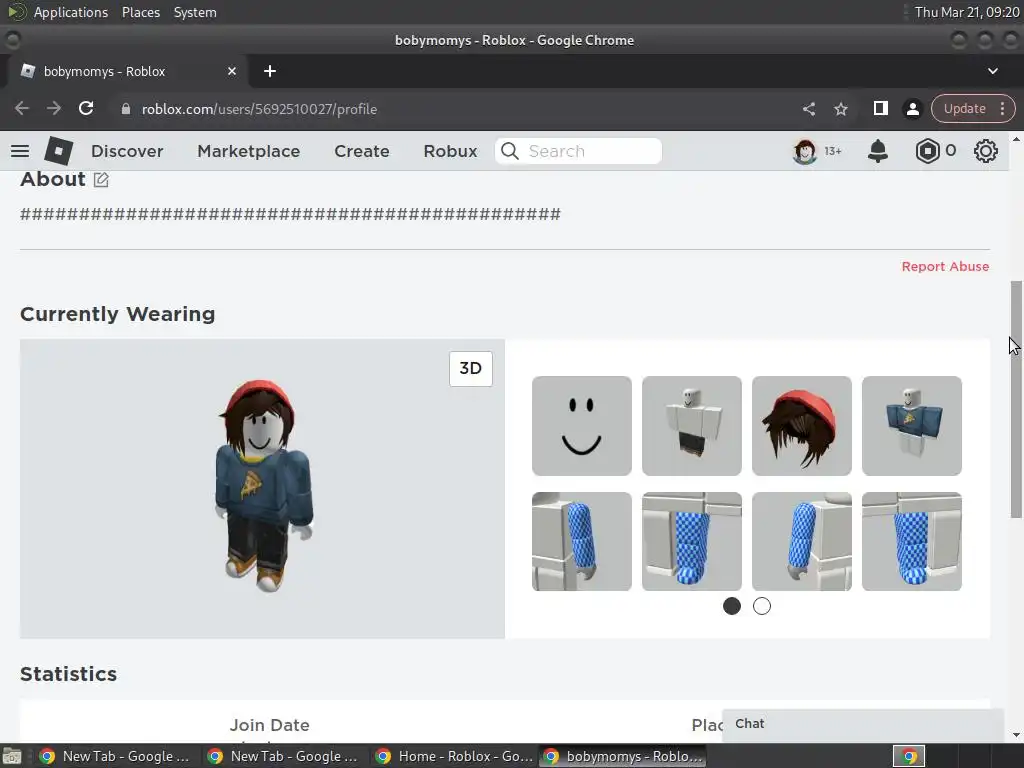Image resolution: width=1024 pixels, height=768 pixels.
Task: Click the user avatar headshot in navbar
Action: (x=805, y=151)
